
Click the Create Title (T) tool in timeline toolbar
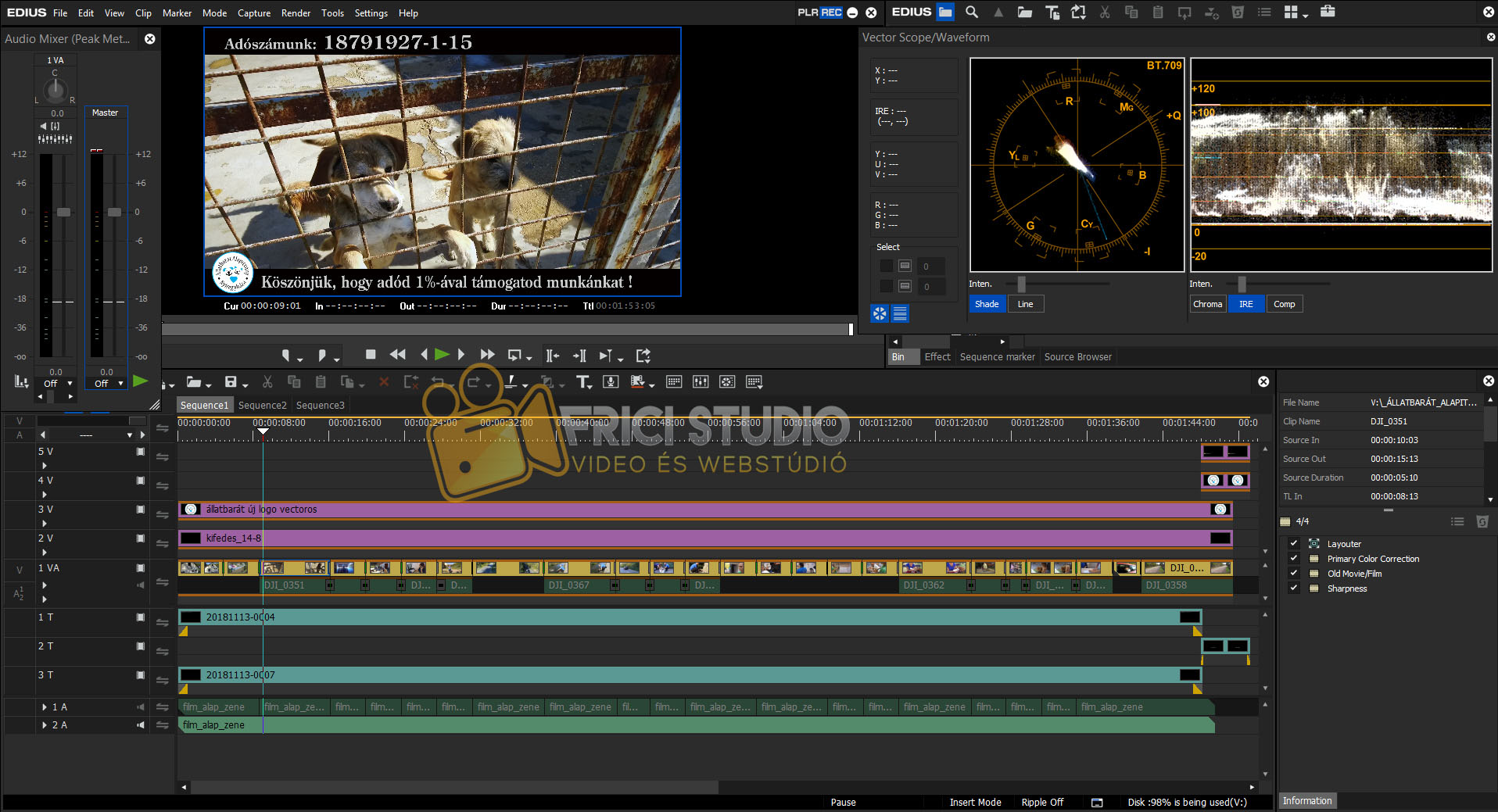(582, 382)
